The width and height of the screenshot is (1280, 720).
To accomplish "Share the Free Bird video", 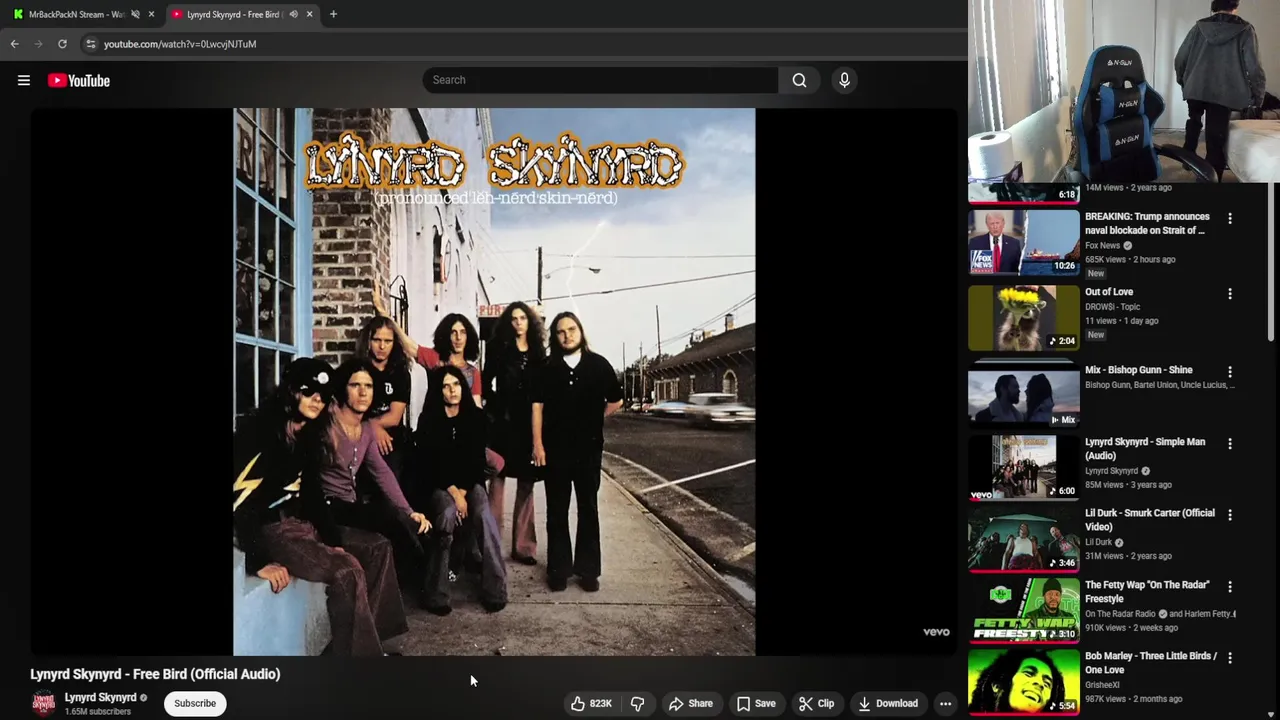I will pos(691,704).
